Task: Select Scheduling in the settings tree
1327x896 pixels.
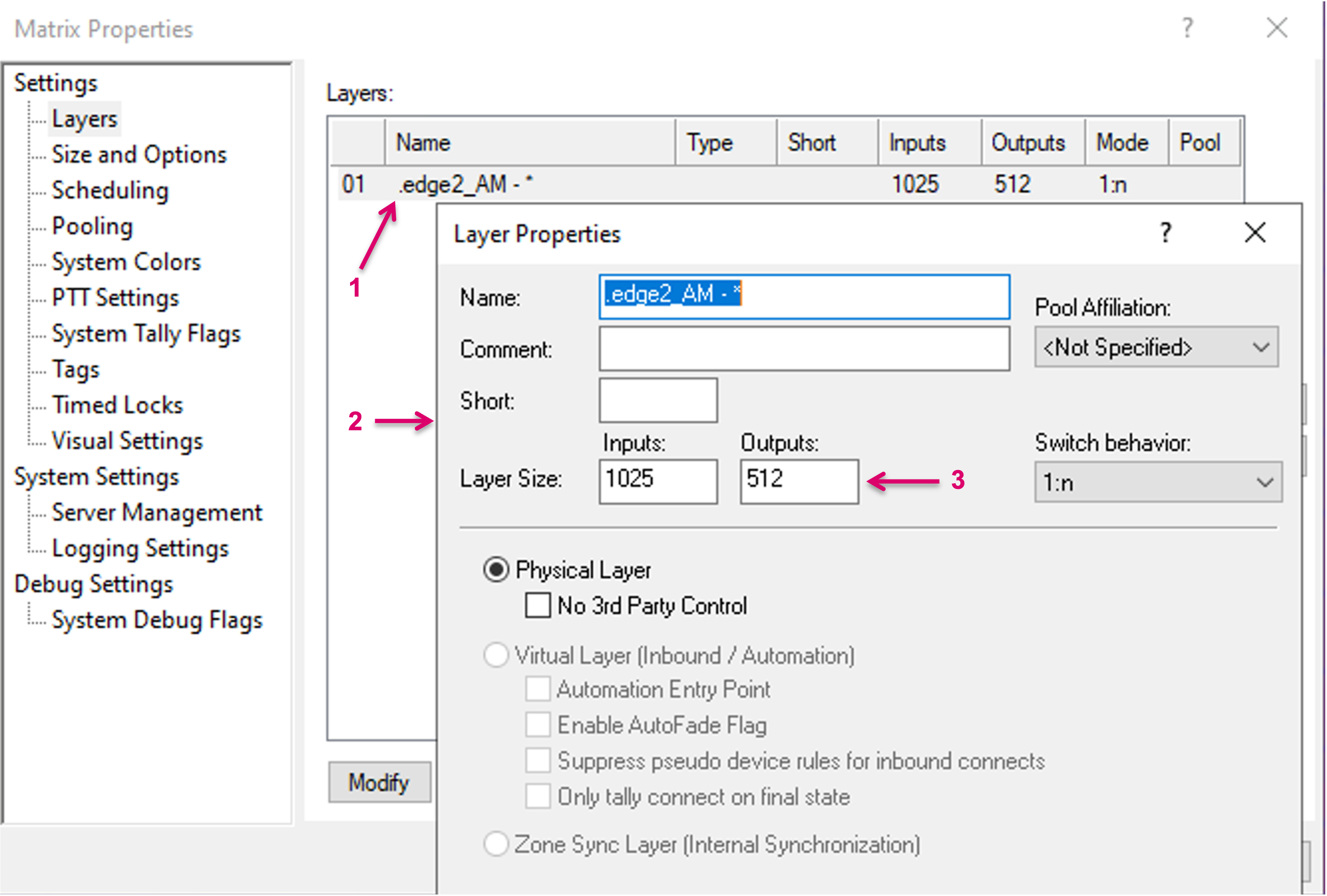Action: tap(110, 190)
